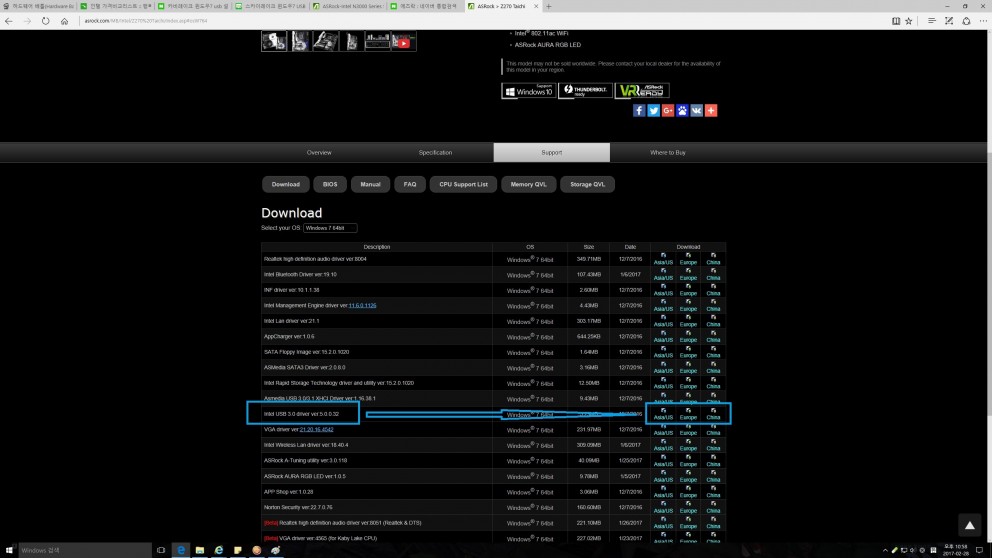The image size is (992, 558).
Task: Open Intel Management Engine version 11.6.0.1126 link
Action: click(x=362, y=306)
